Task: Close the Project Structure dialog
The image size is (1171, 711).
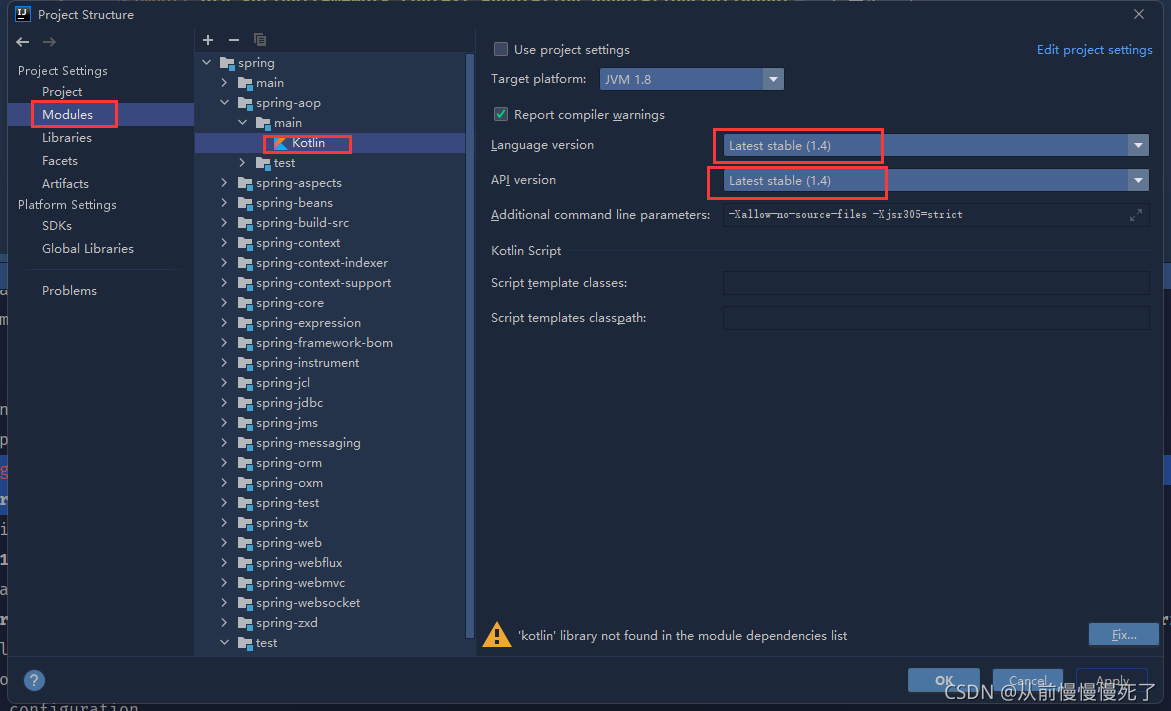Action: [1139, 14]
